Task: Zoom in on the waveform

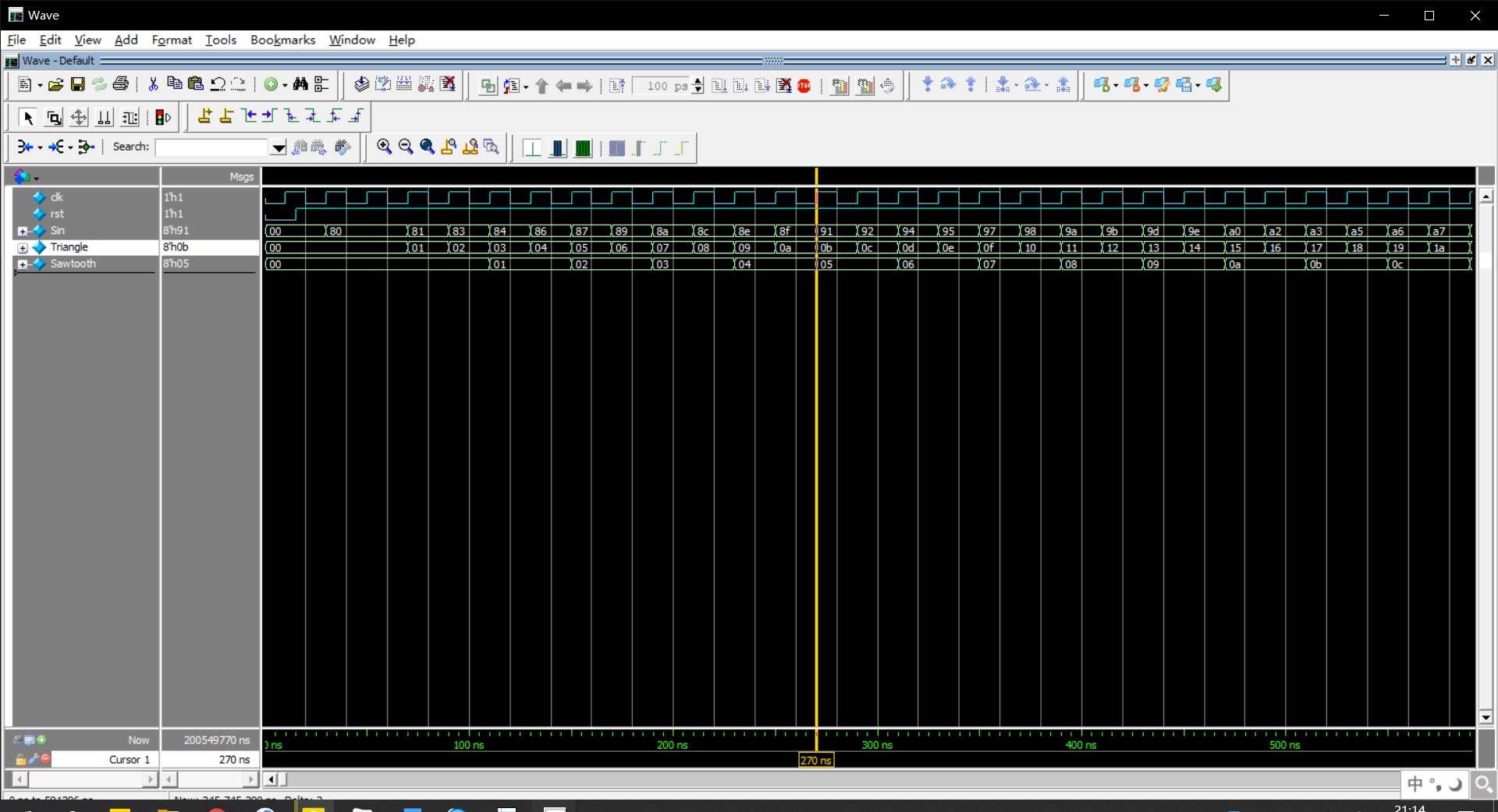Action: coord(384,147)
